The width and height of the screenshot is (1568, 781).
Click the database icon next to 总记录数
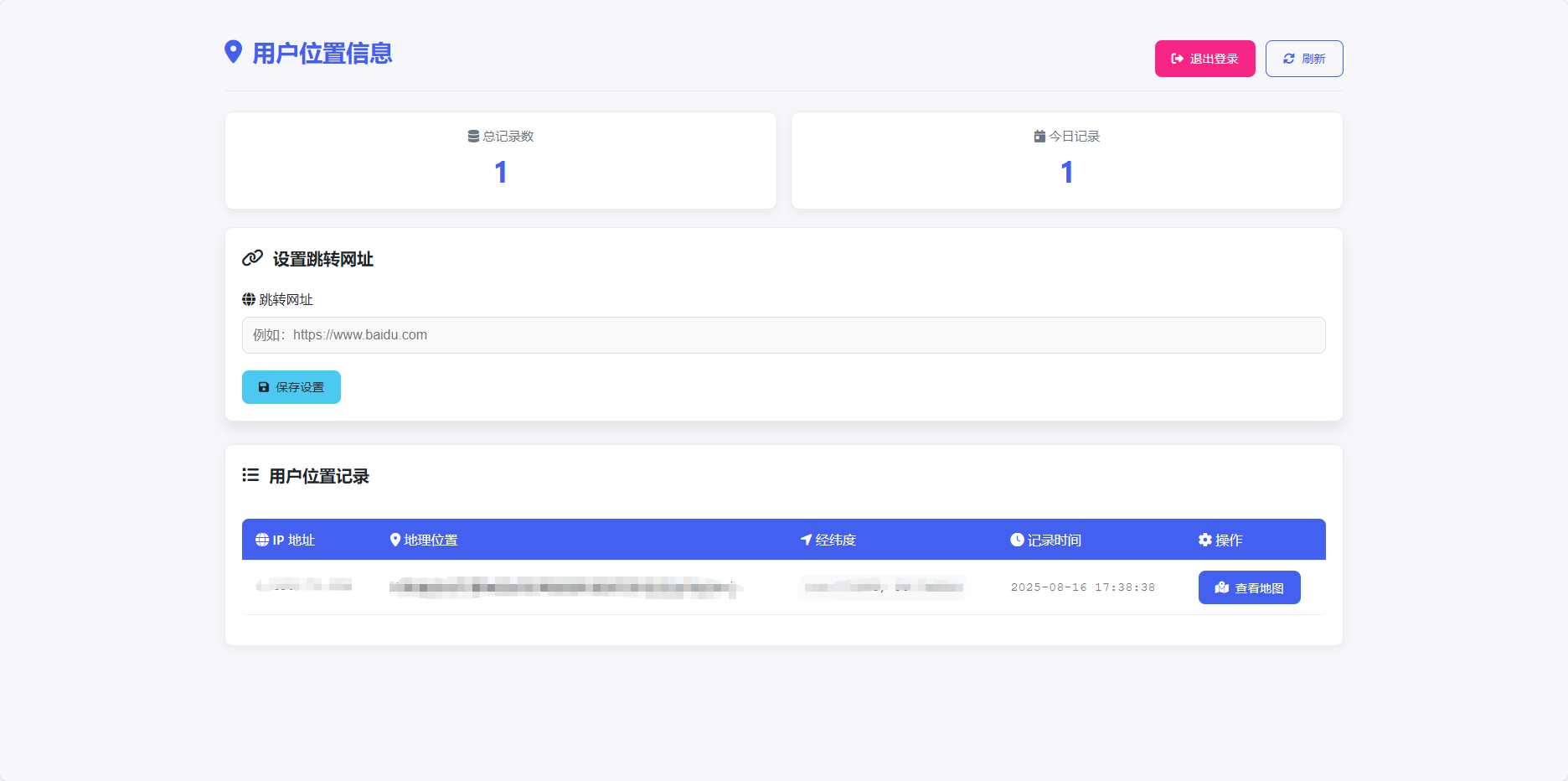click(473, 137)
